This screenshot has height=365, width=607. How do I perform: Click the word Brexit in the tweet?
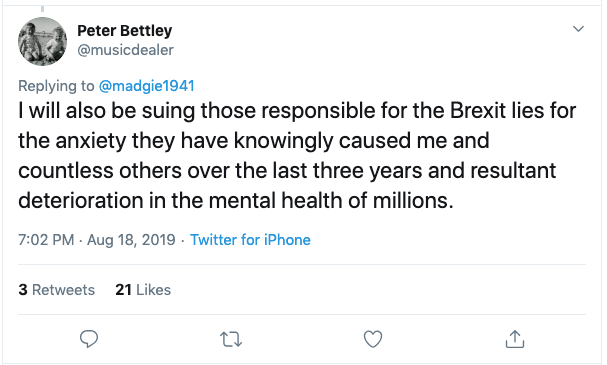click(478, 111)
